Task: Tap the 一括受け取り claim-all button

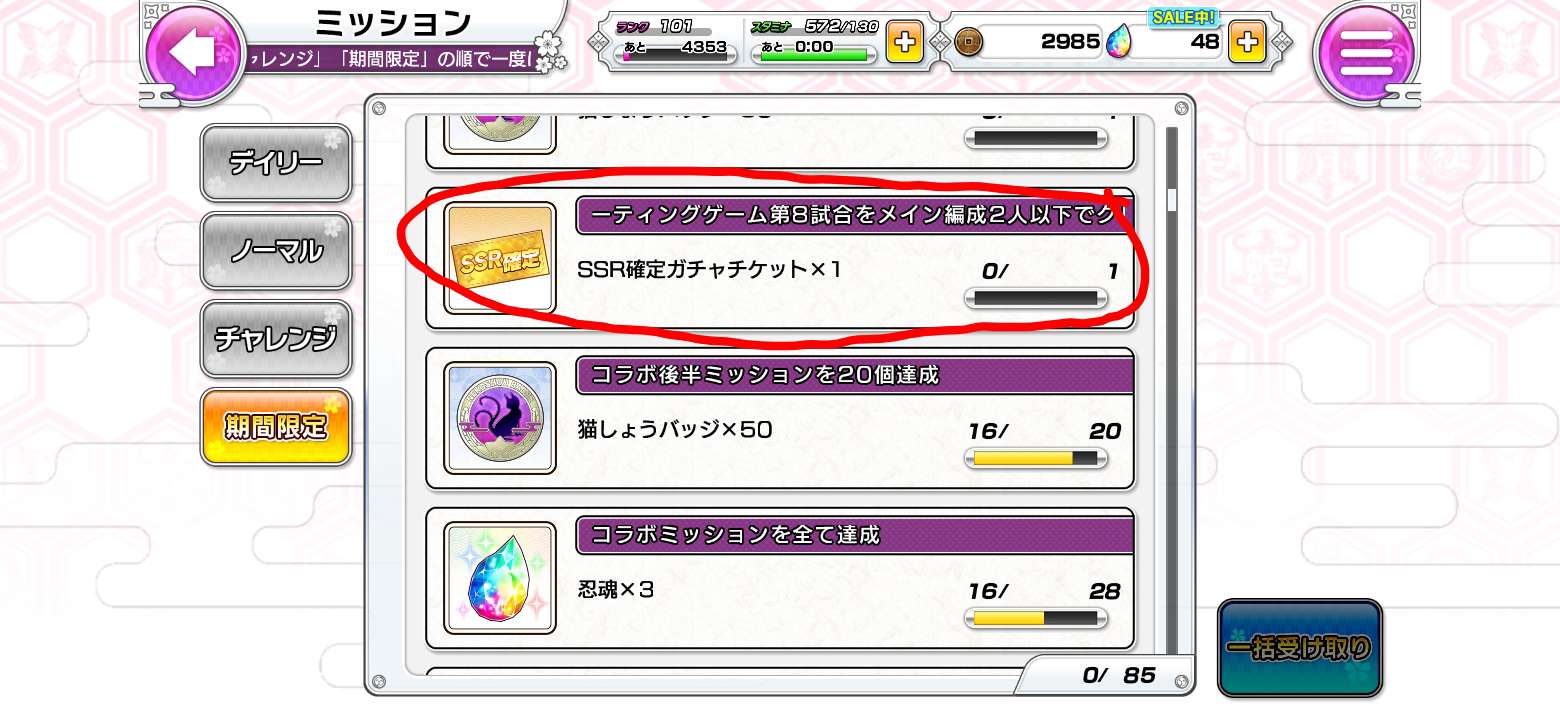Action: pyautogui.click(x=1299, y=648)
